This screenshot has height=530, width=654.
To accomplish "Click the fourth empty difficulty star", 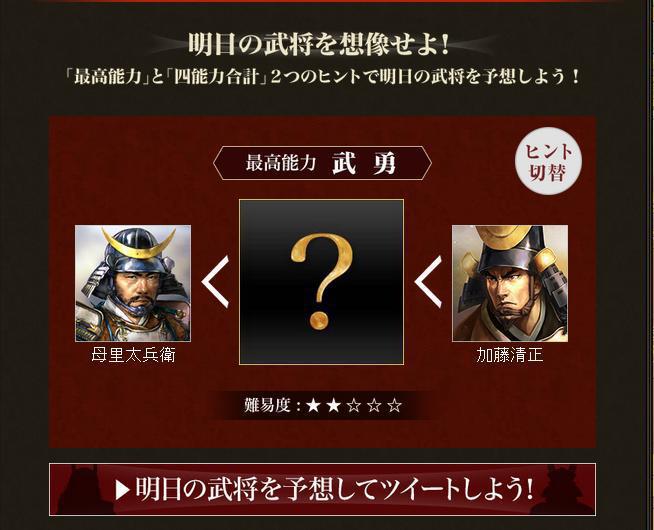I will tap(374, 405).
